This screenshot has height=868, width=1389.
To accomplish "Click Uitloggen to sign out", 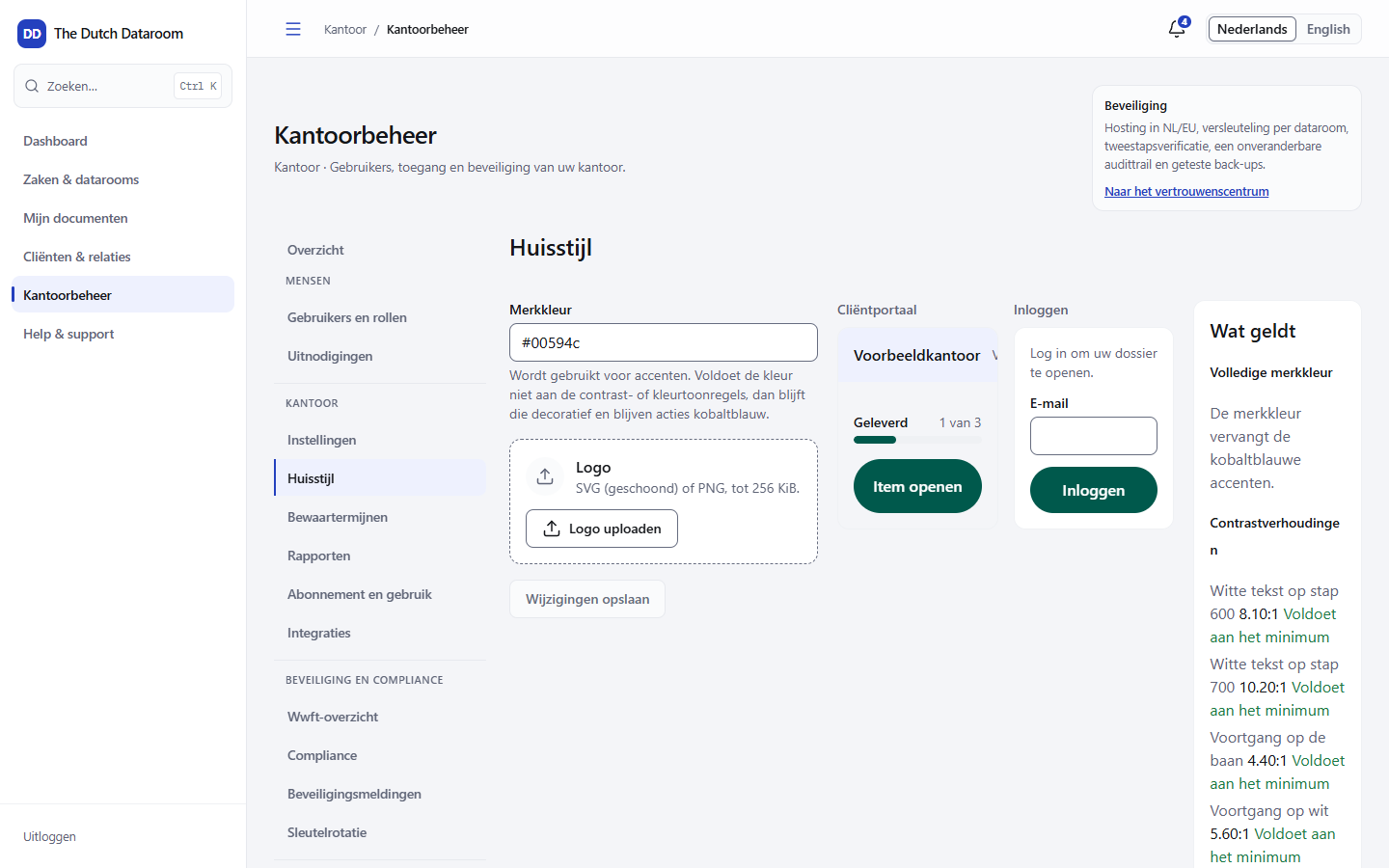I will tap(49, 837).
